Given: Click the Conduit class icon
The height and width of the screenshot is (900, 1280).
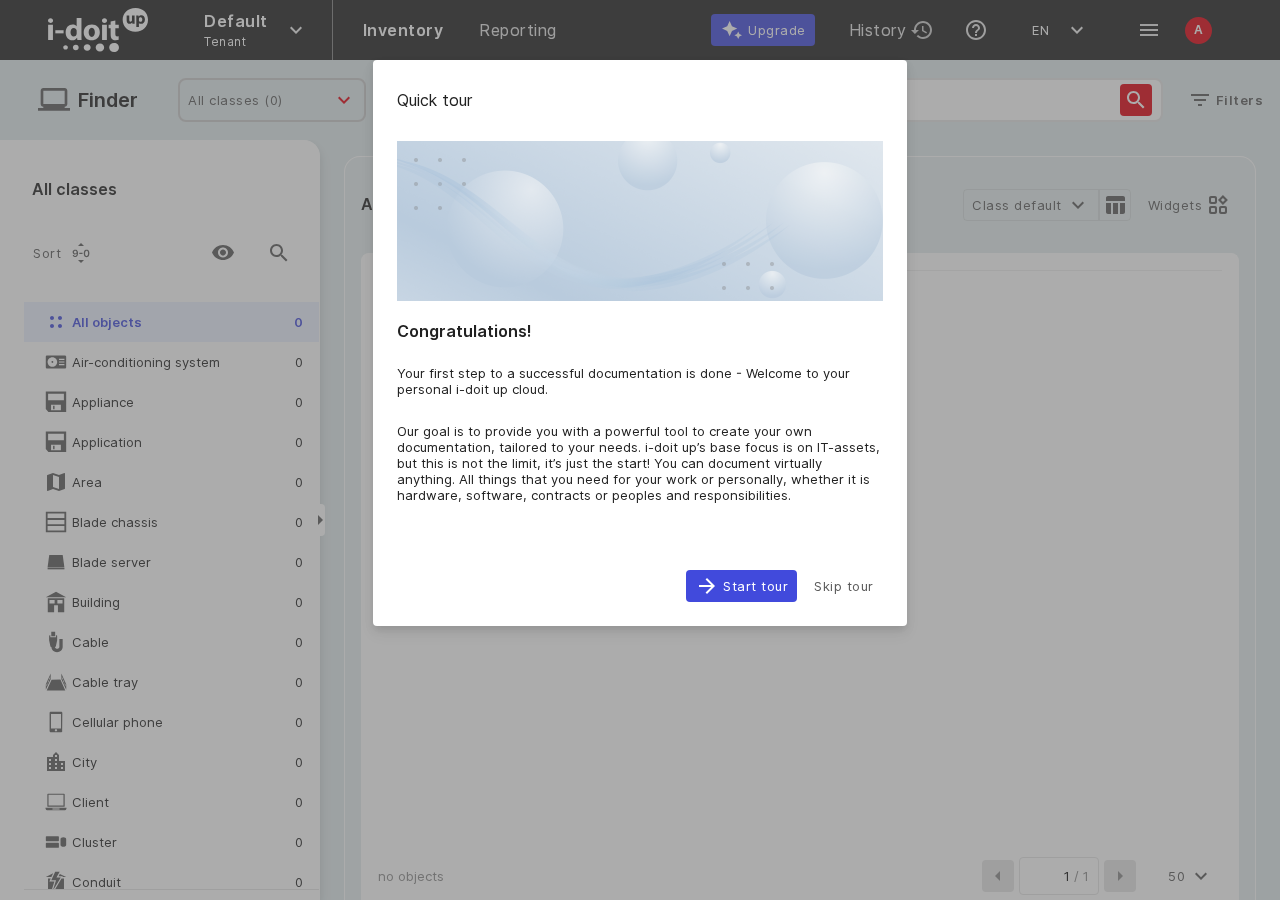Looking at the screenshot, I should pos(56,881).
